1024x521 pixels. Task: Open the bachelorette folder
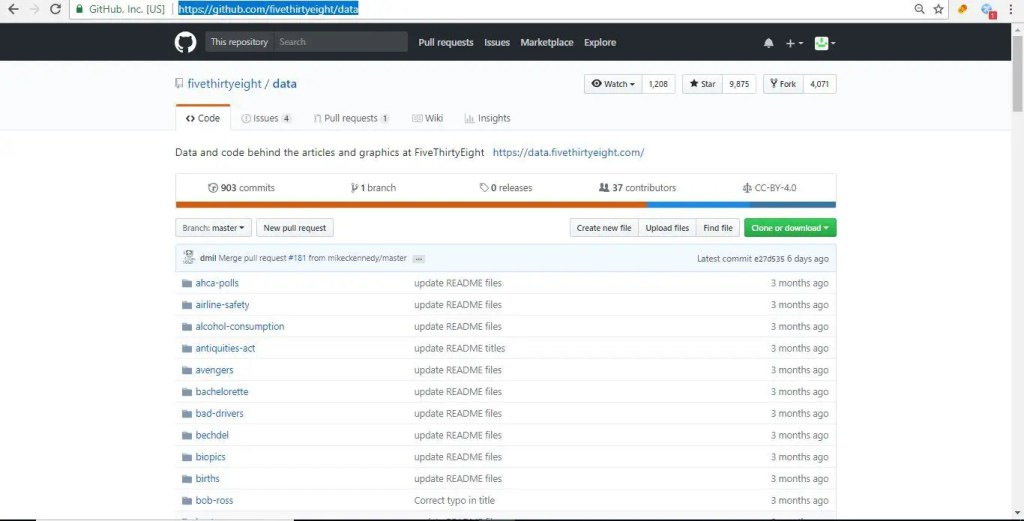pos(221,392)
